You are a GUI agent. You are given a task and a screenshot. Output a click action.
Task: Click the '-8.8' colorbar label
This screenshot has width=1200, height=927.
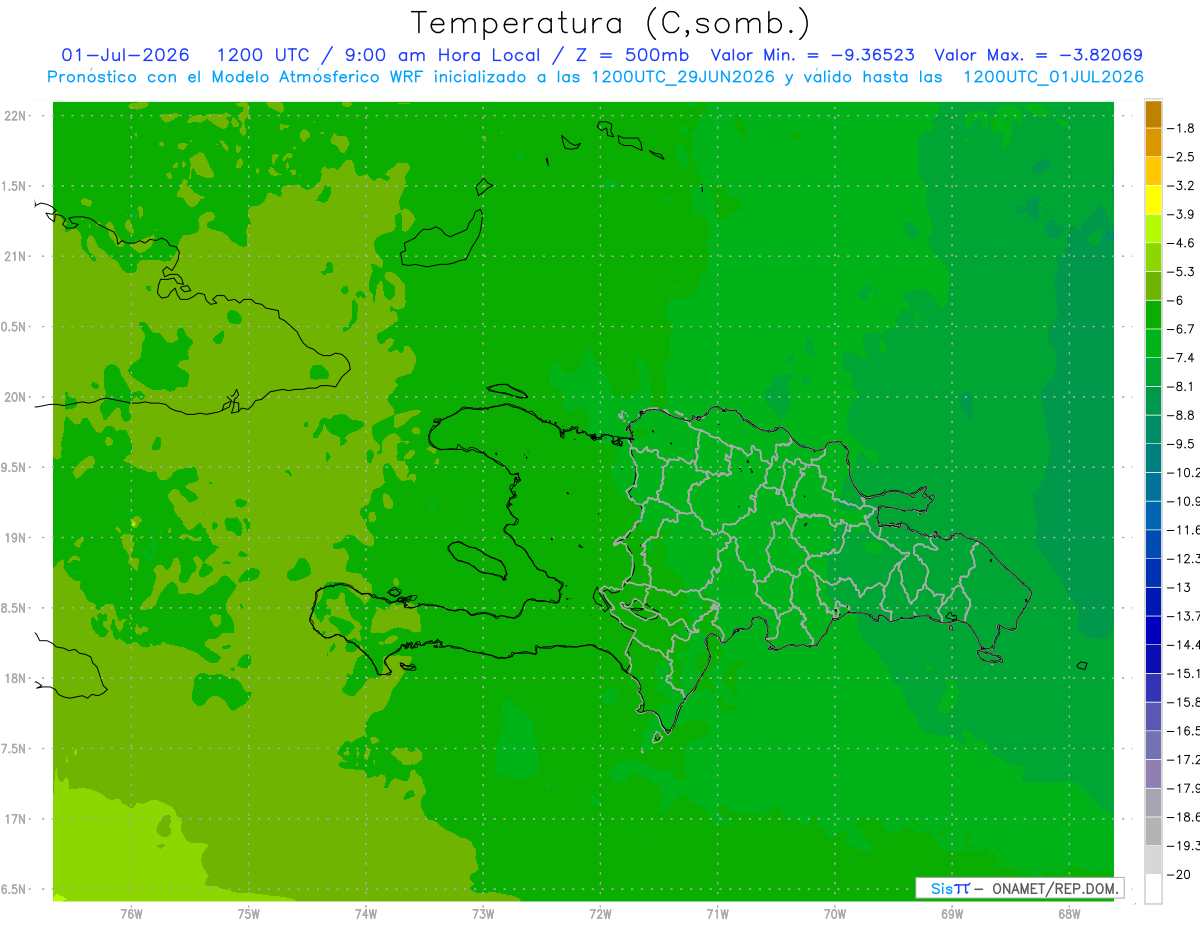(1181, 415)
